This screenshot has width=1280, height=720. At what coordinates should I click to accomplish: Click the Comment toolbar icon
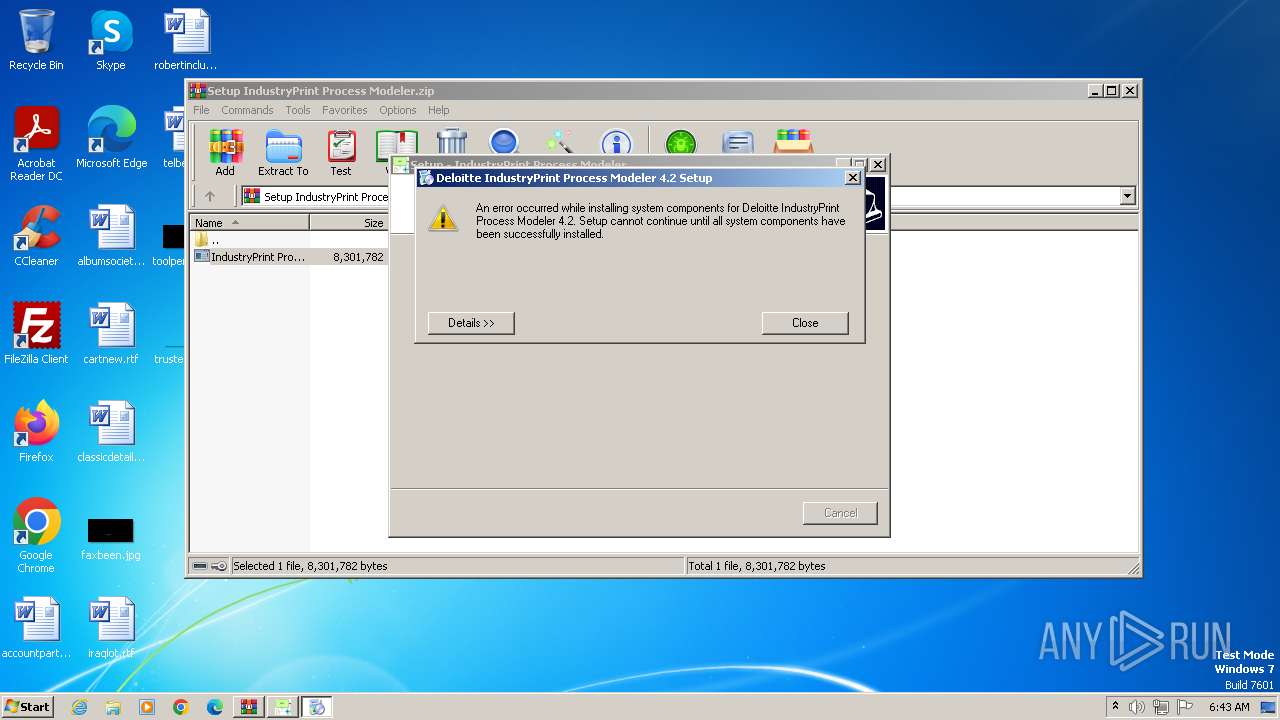pyautogui.click(x=737, y=142)
